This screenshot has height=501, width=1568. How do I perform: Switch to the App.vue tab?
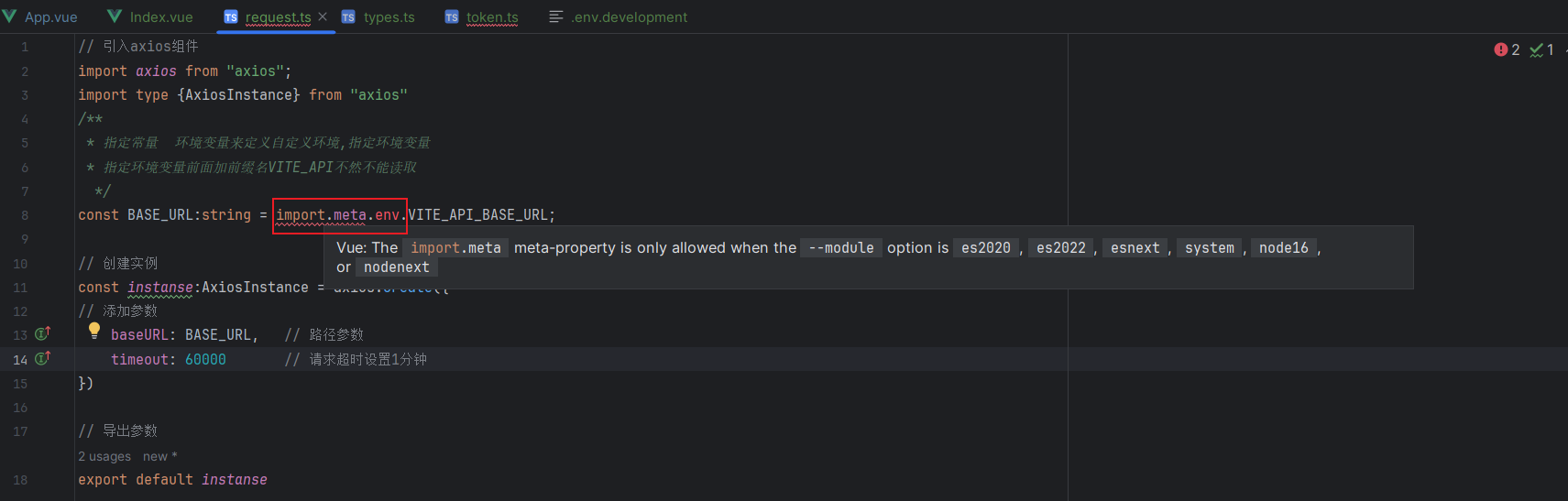point(50,17)
